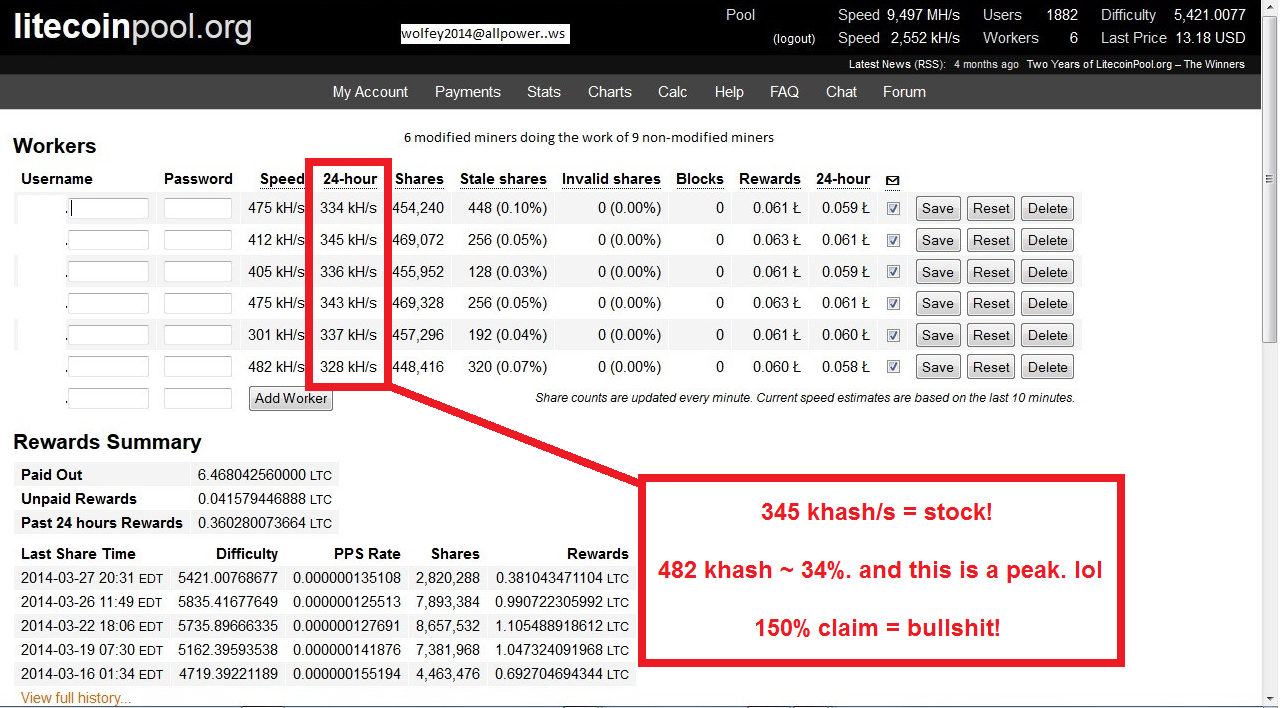The height and width of the screenshot is (708, 1280).
Task: Delete the worker with 455,952 shares
Action: (x=1048, y=272)
